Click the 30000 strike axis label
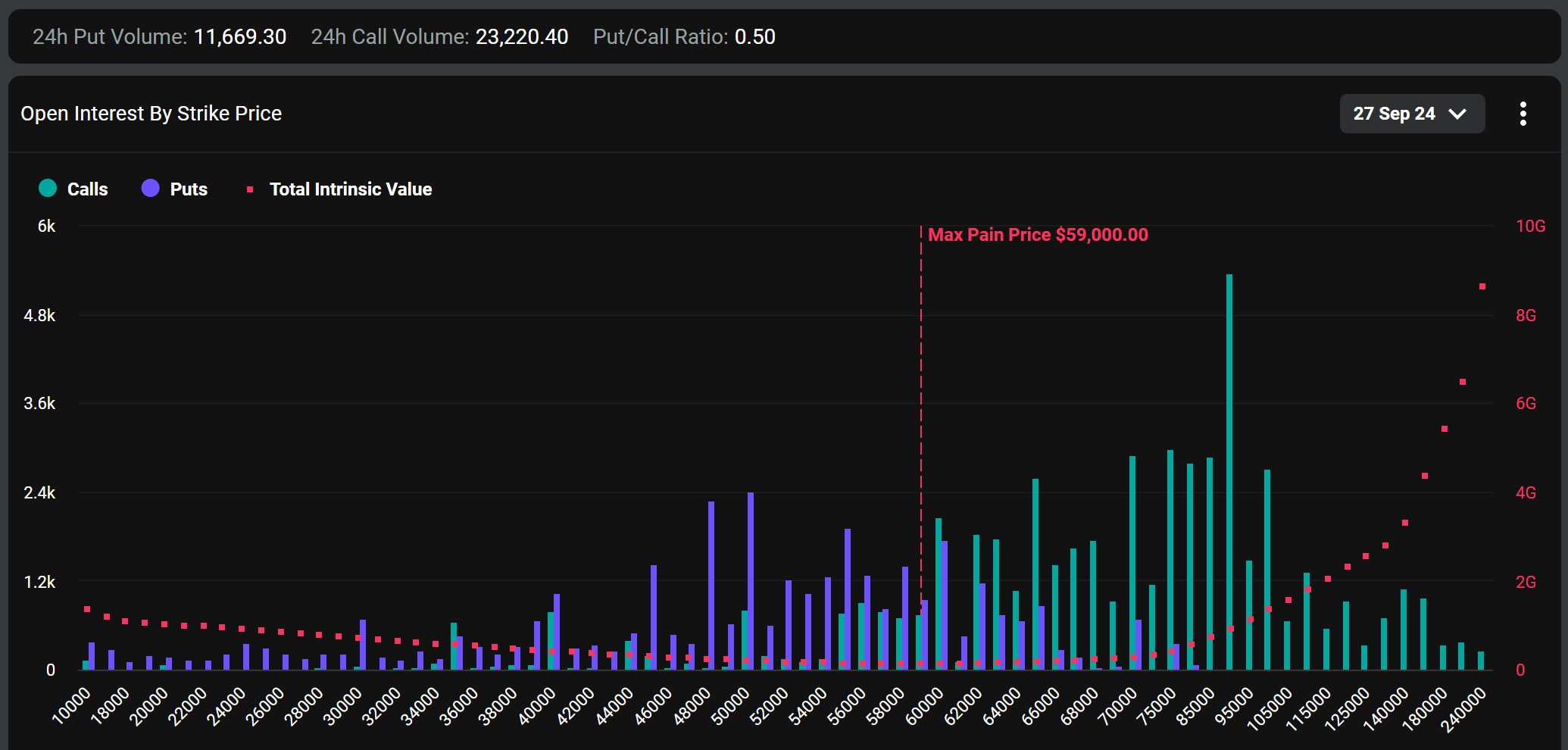Viewport: 1568px width, 750px height. (x=342, y=706)
